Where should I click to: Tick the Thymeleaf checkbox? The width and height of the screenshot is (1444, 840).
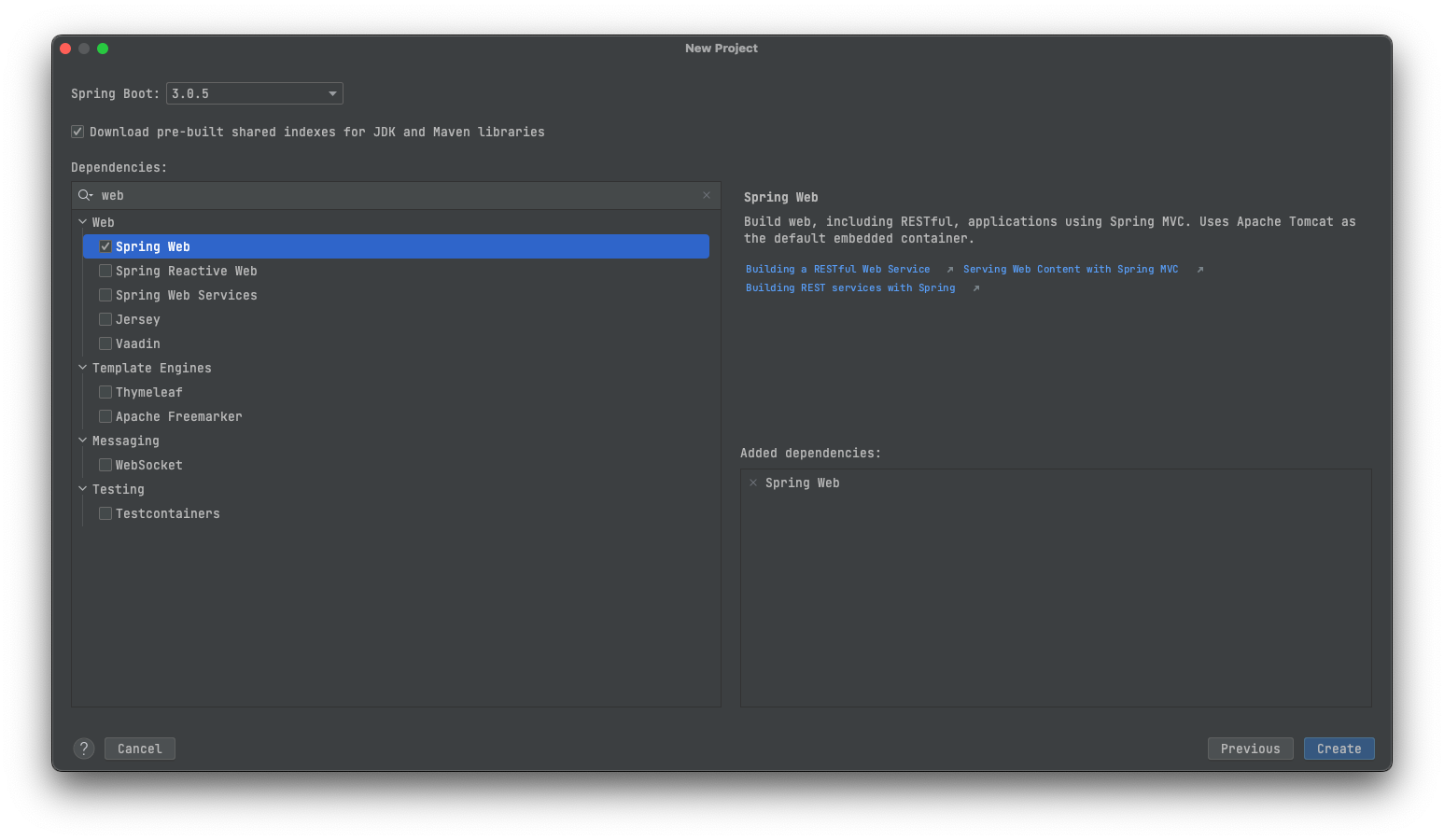(105, 392)
